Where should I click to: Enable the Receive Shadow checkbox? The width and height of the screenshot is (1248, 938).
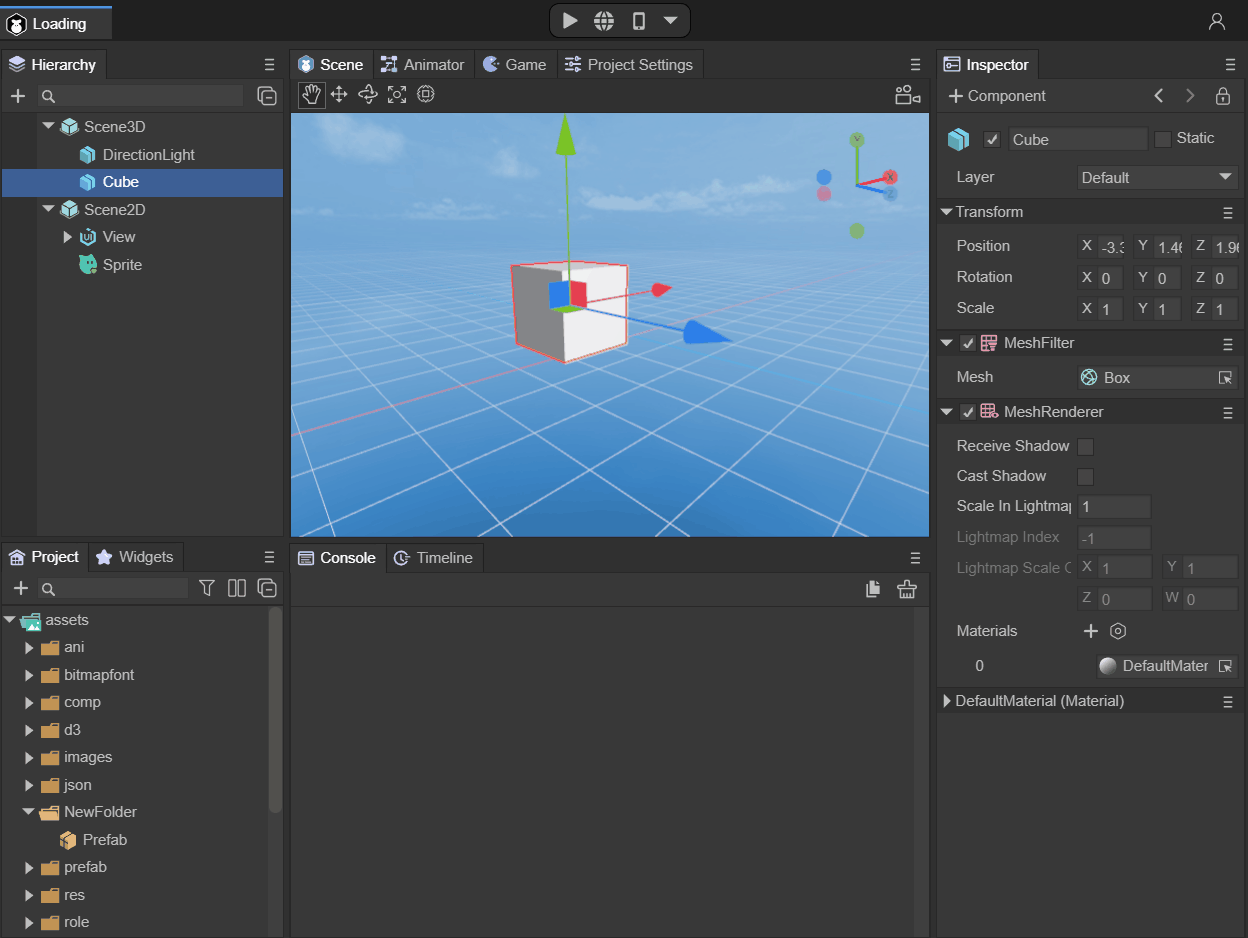[1085, 447]
